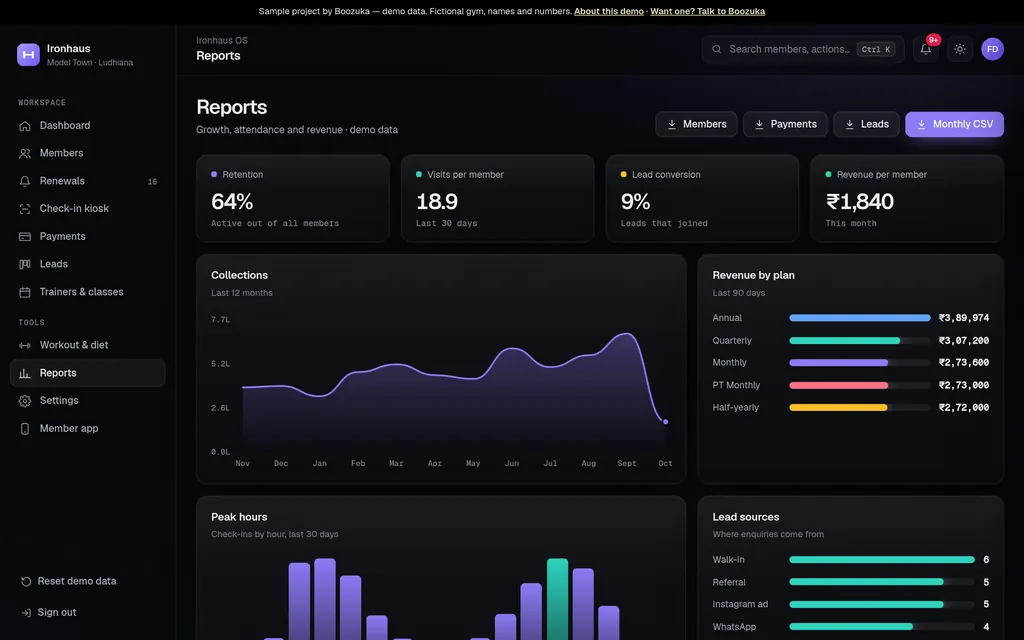Click the Annual revenue blue bar

[x=859, y=318]
